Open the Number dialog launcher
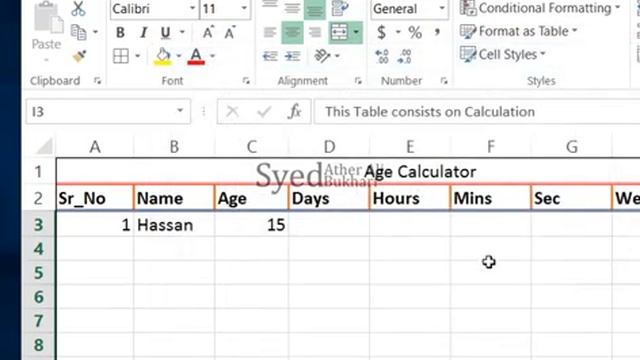The width and height of the screenshot is (640, 360). click(444, 81)
